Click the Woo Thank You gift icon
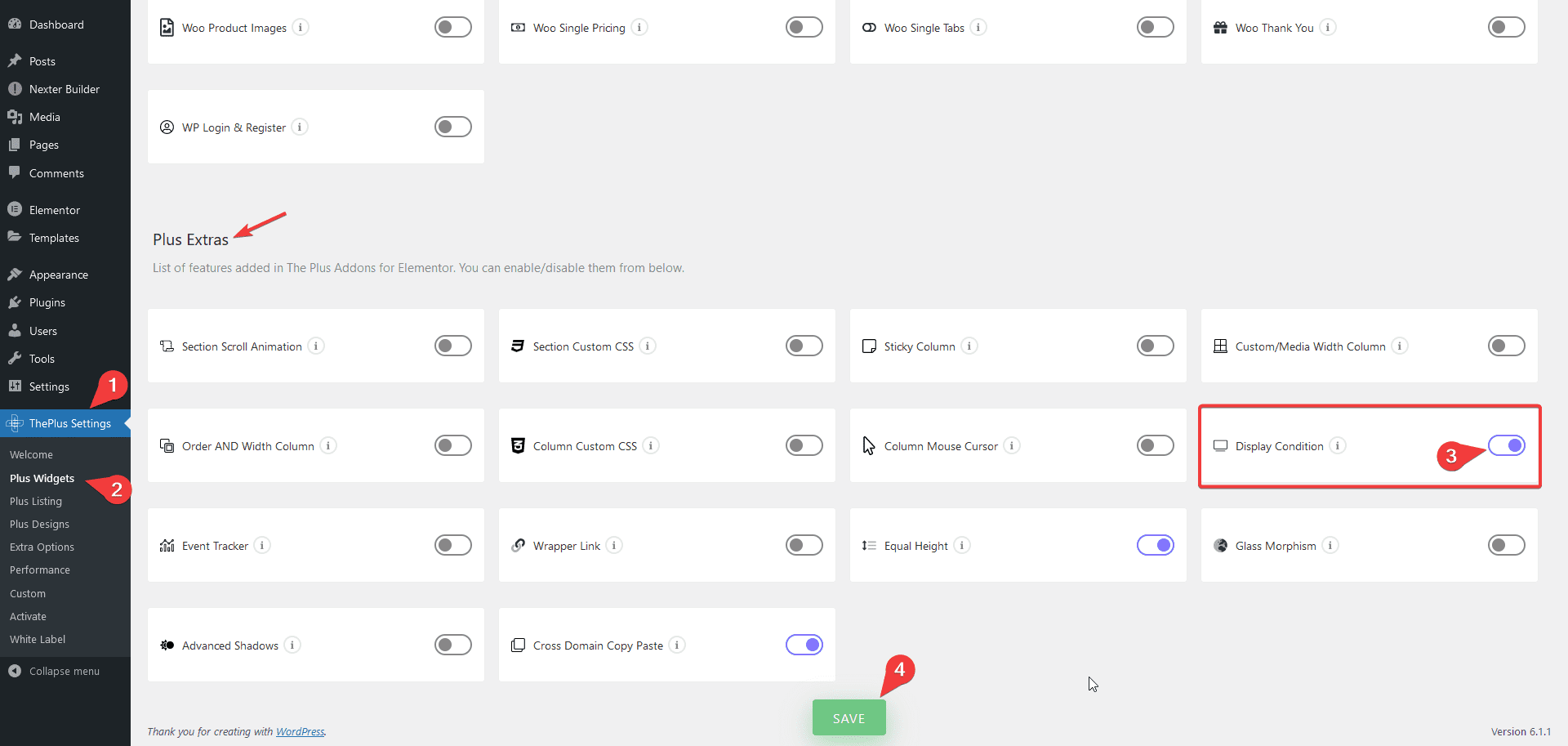The image size is (1568, 746). tap(1220, 27)
